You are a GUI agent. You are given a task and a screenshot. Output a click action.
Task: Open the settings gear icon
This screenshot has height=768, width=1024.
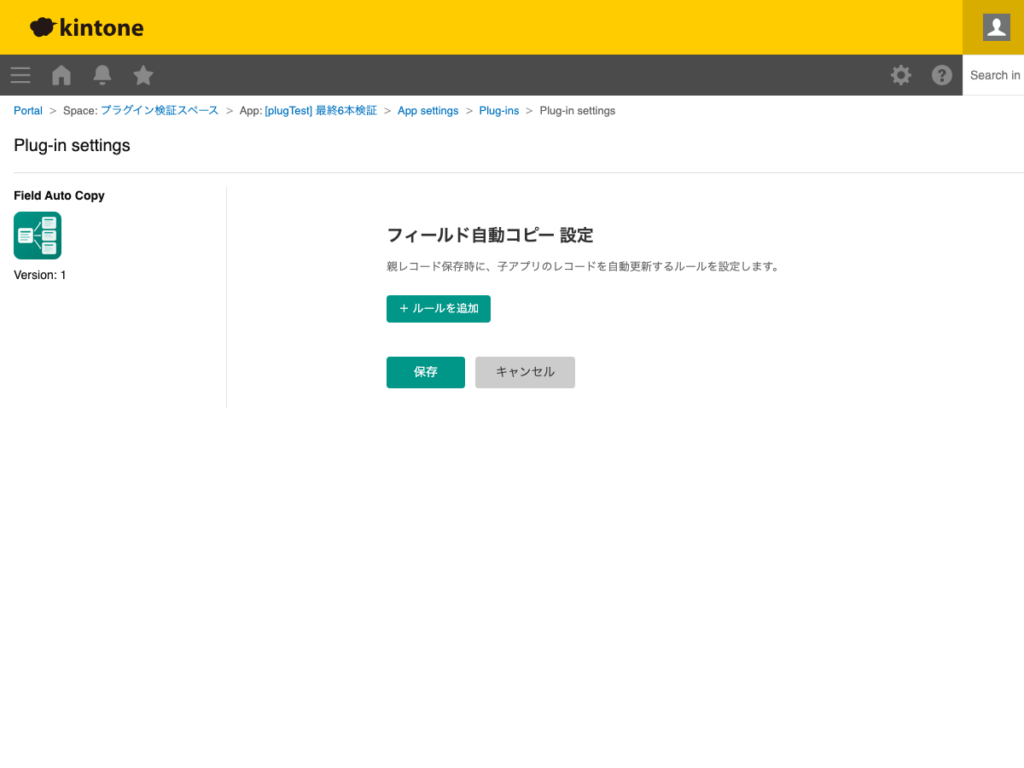[x=901, y=75]
